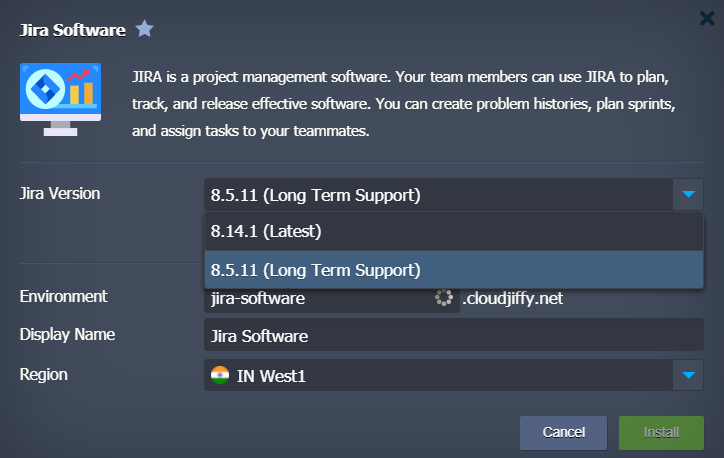Click the Cancel button
The height and width of the screenshot is (458, 724).
563,433
